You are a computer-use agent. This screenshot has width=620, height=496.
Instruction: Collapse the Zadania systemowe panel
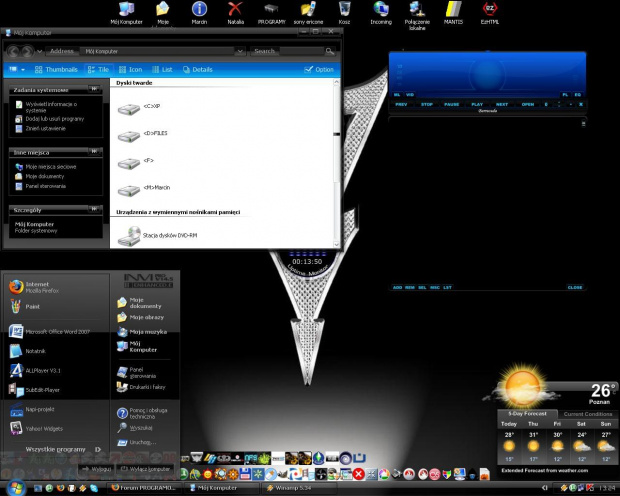point(94,89)
